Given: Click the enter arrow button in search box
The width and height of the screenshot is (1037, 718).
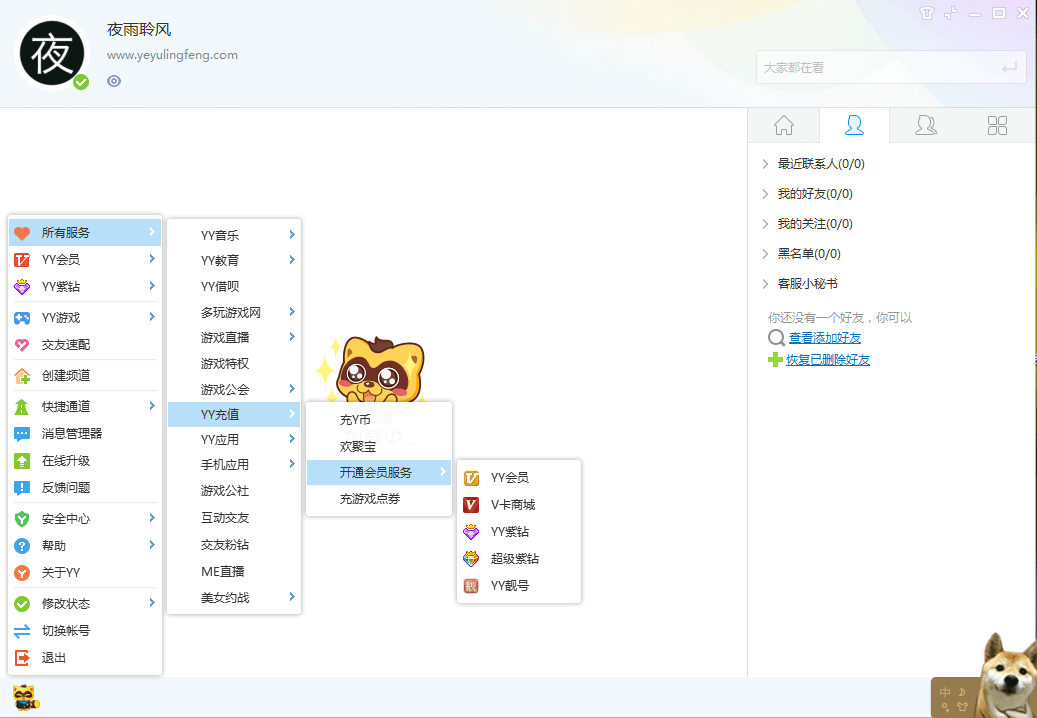Looking at the screenshot, I should (x=1009, y=67).
